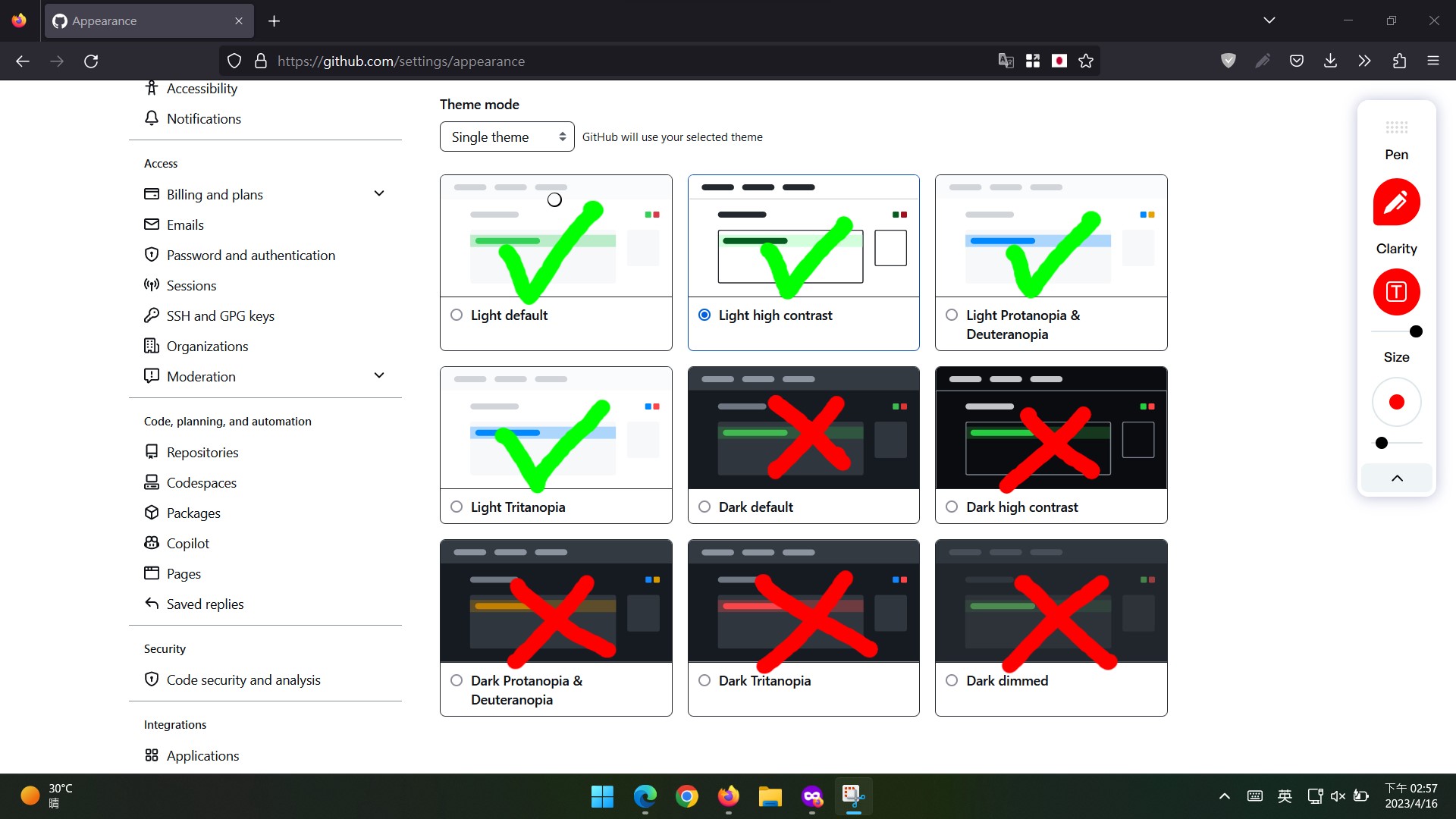1456x819 pixels.
Task: Go to SSH and GPG keys
Action: click(220, 315)
